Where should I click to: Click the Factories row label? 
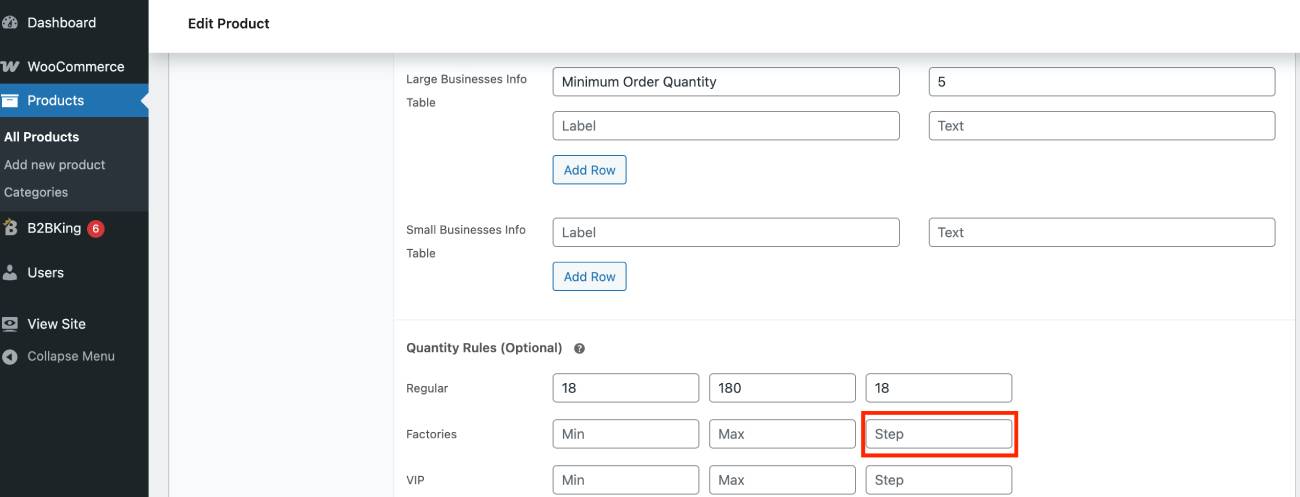[432, 435]
